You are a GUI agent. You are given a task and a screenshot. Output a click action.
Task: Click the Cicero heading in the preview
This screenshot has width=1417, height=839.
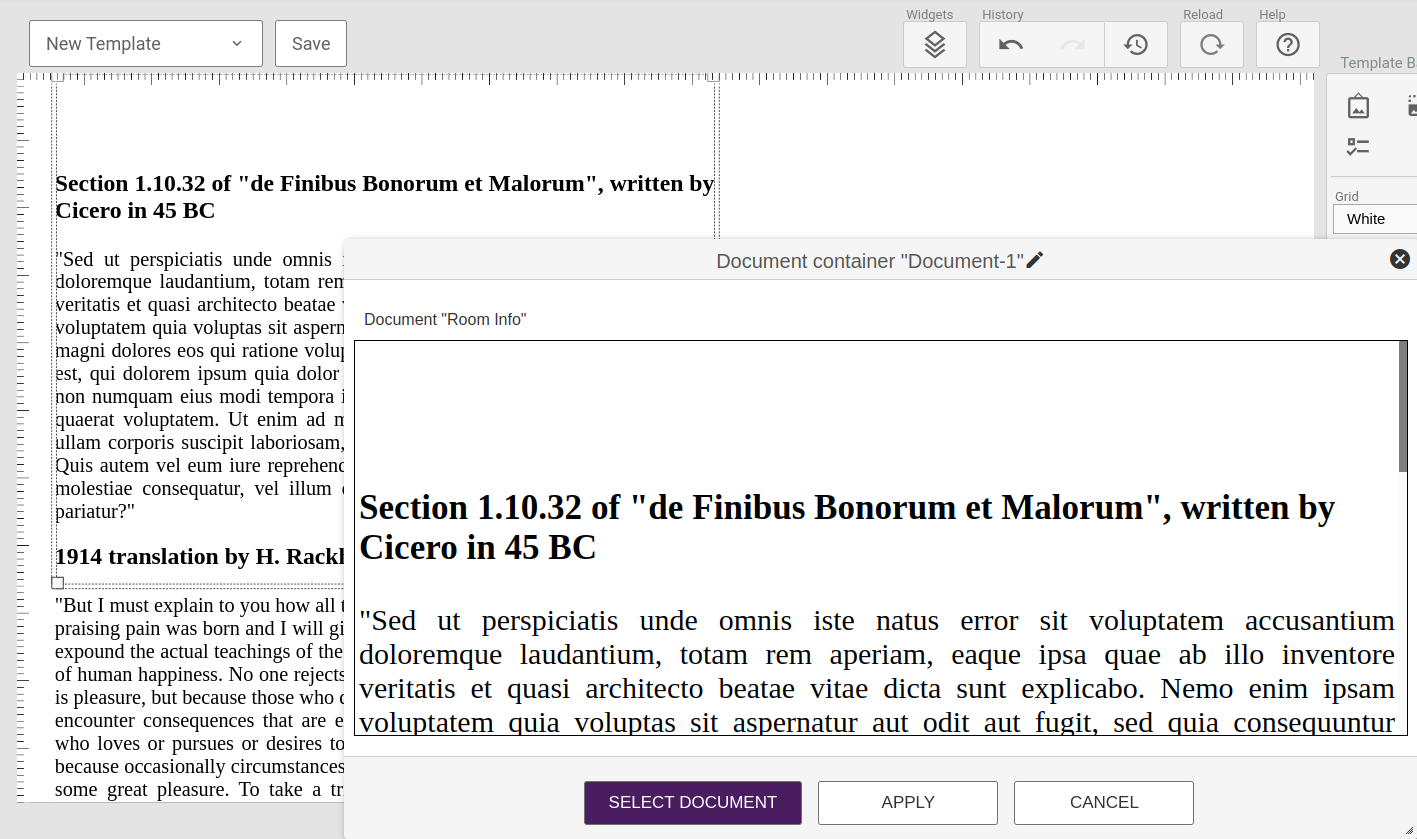(x=848, y=527)
